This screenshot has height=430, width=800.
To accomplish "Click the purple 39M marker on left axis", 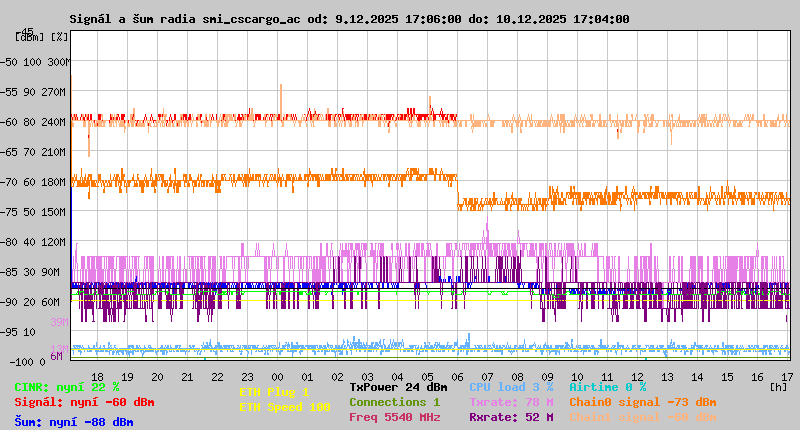I will click(58, 322).
